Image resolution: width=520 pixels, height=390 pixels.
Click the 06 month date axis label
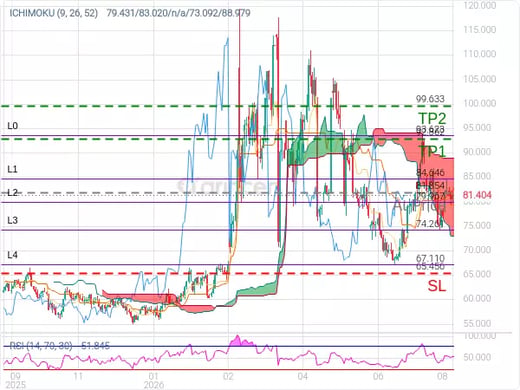click(378, 376)
